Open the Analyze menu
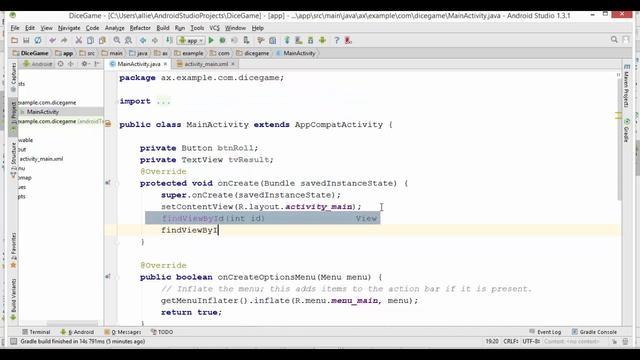The image size is (640, 360). pos(114,28)
